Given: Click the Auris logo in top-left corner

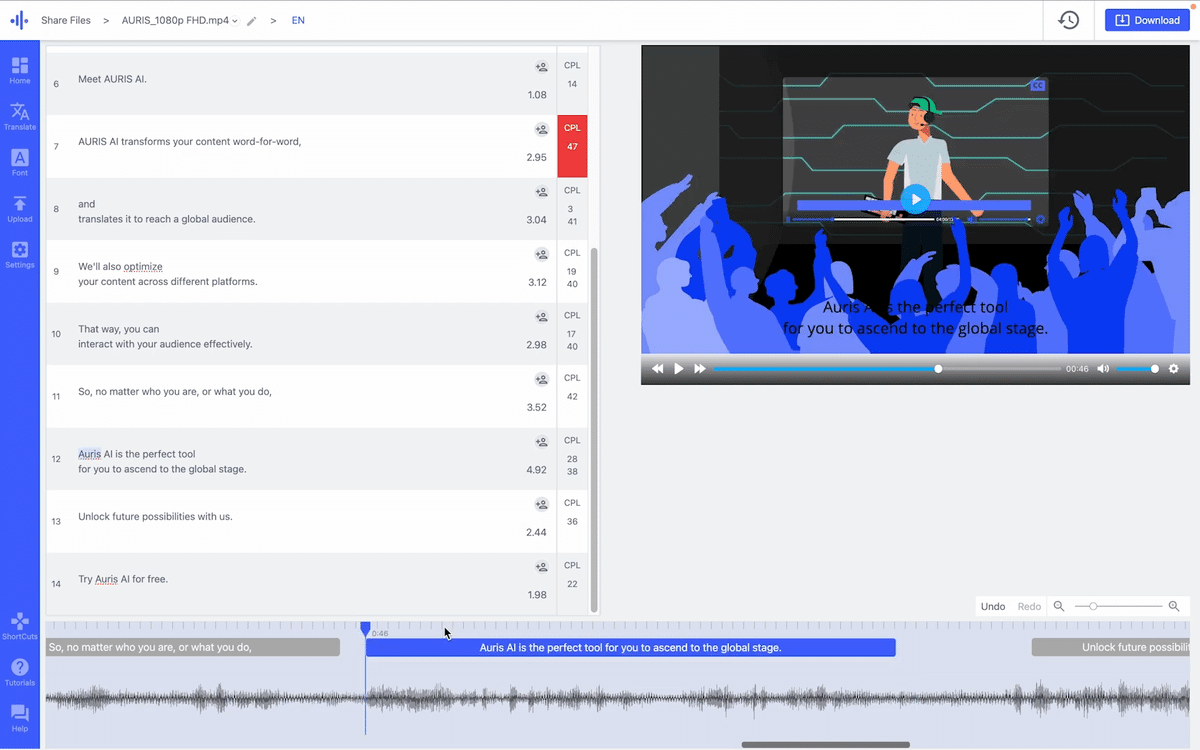Looking at the screenshot, I should (19, 20).
